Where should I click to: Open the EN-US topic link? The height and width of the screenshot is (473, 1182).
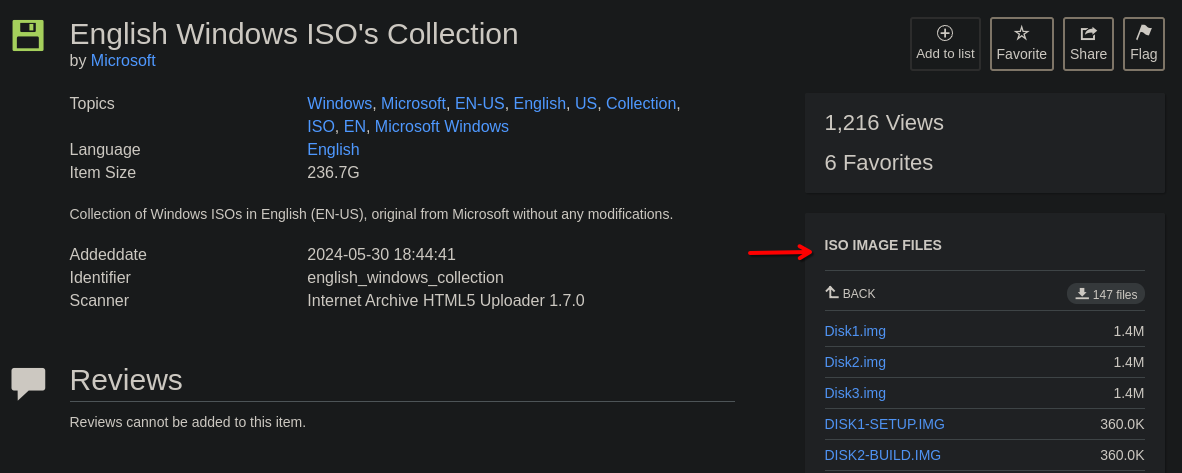pyautogui.click(x=479, y=103)
